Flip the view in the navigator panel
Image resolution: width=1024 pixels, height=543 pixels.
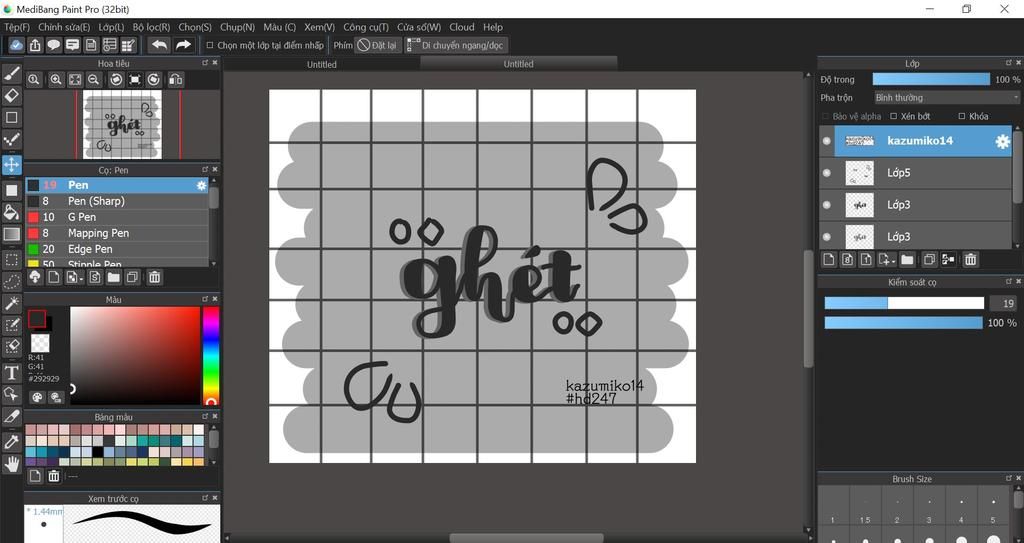[175, 80]
